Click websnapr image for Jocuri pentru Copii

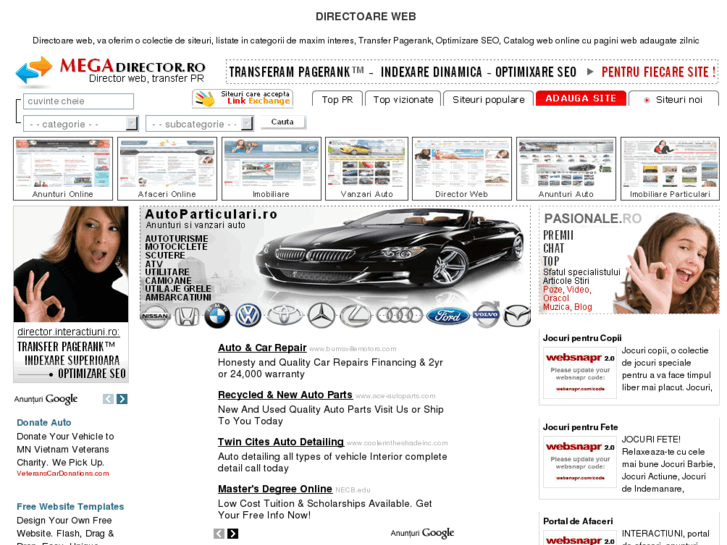point(580,373)
